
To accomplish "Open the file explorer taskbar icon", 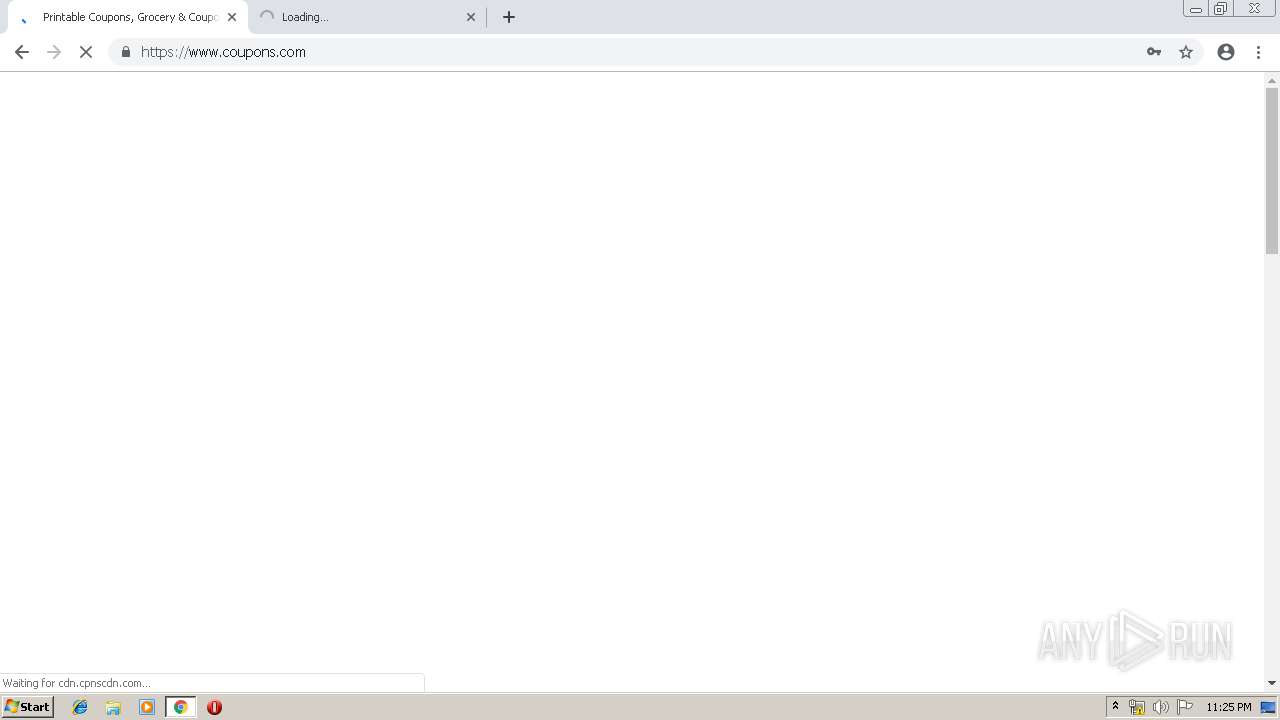I will [x=113, y=707].
